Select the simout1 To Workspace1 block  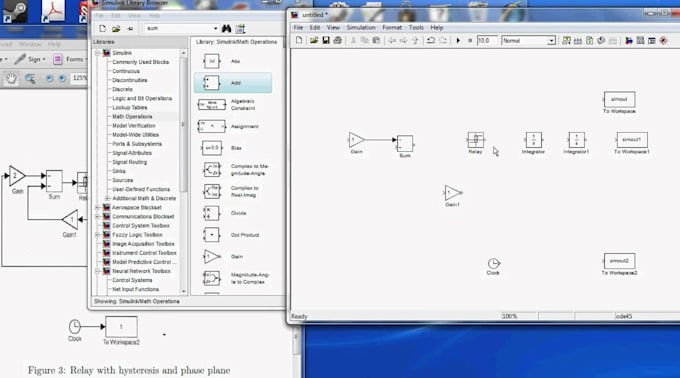point(632,140)
